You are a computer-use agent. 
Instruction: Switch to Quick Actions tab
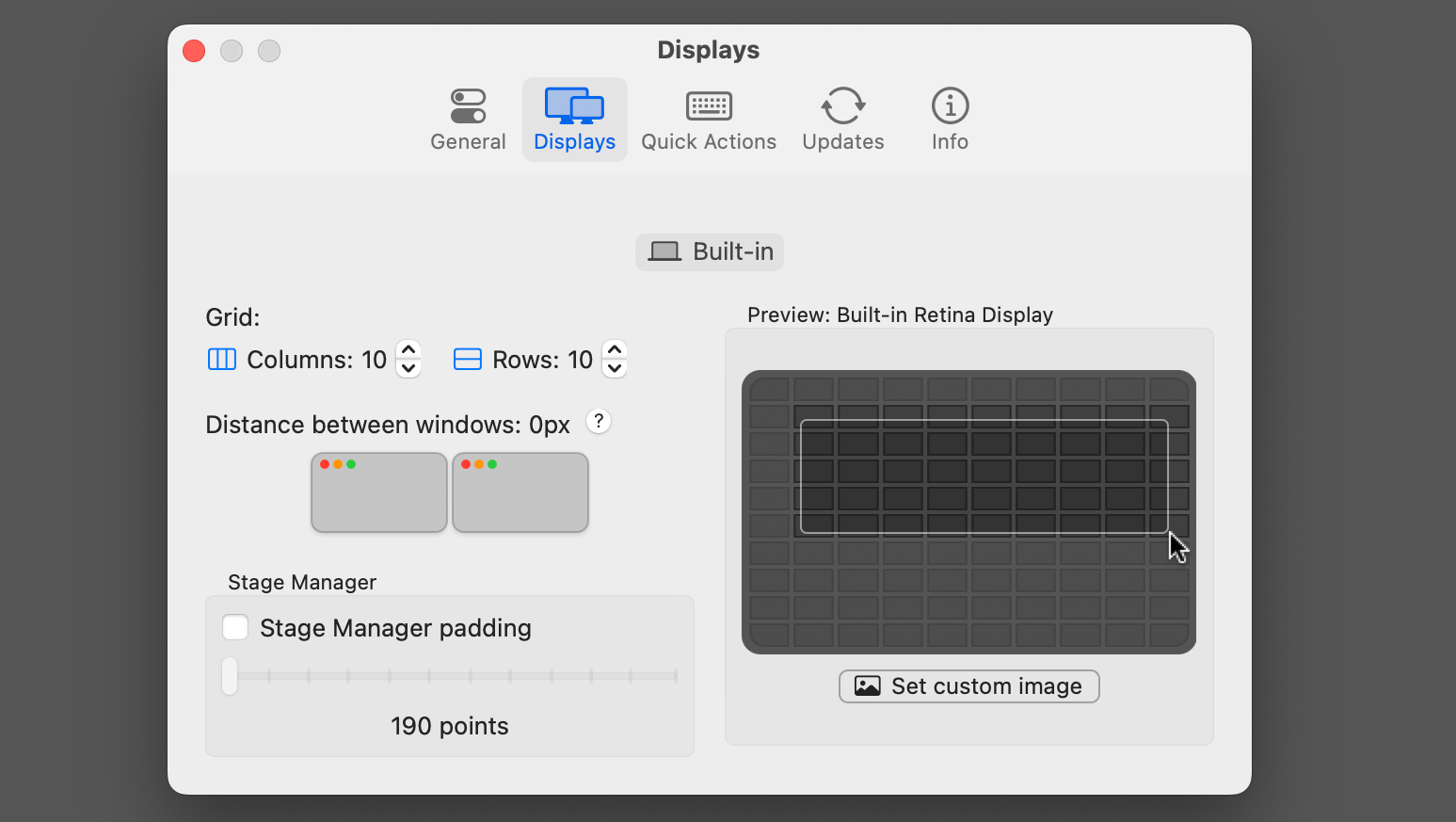pos(709,120)
